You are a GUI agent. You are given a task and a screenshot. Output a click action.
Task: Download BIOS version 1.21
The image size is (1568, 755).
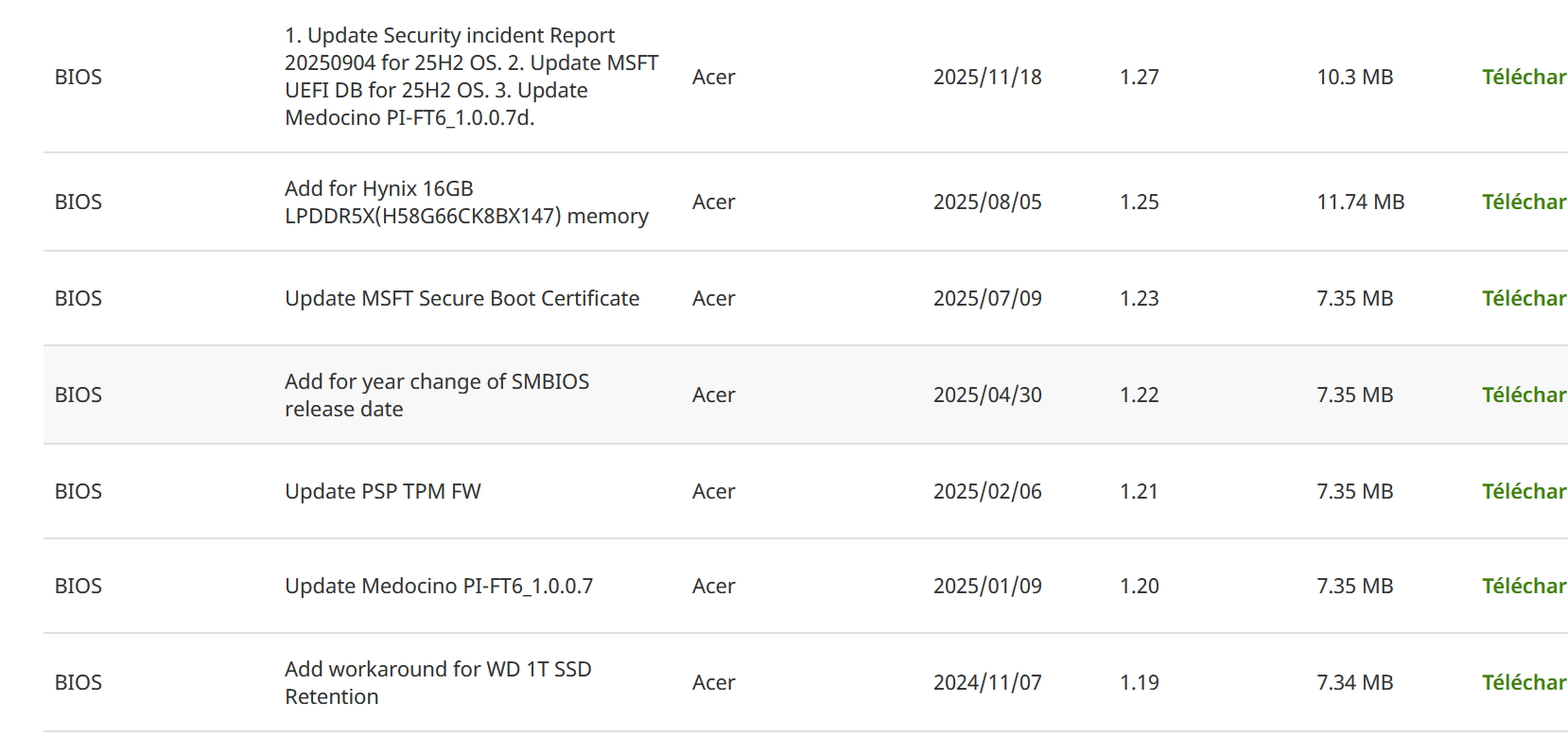[1524, 492]
